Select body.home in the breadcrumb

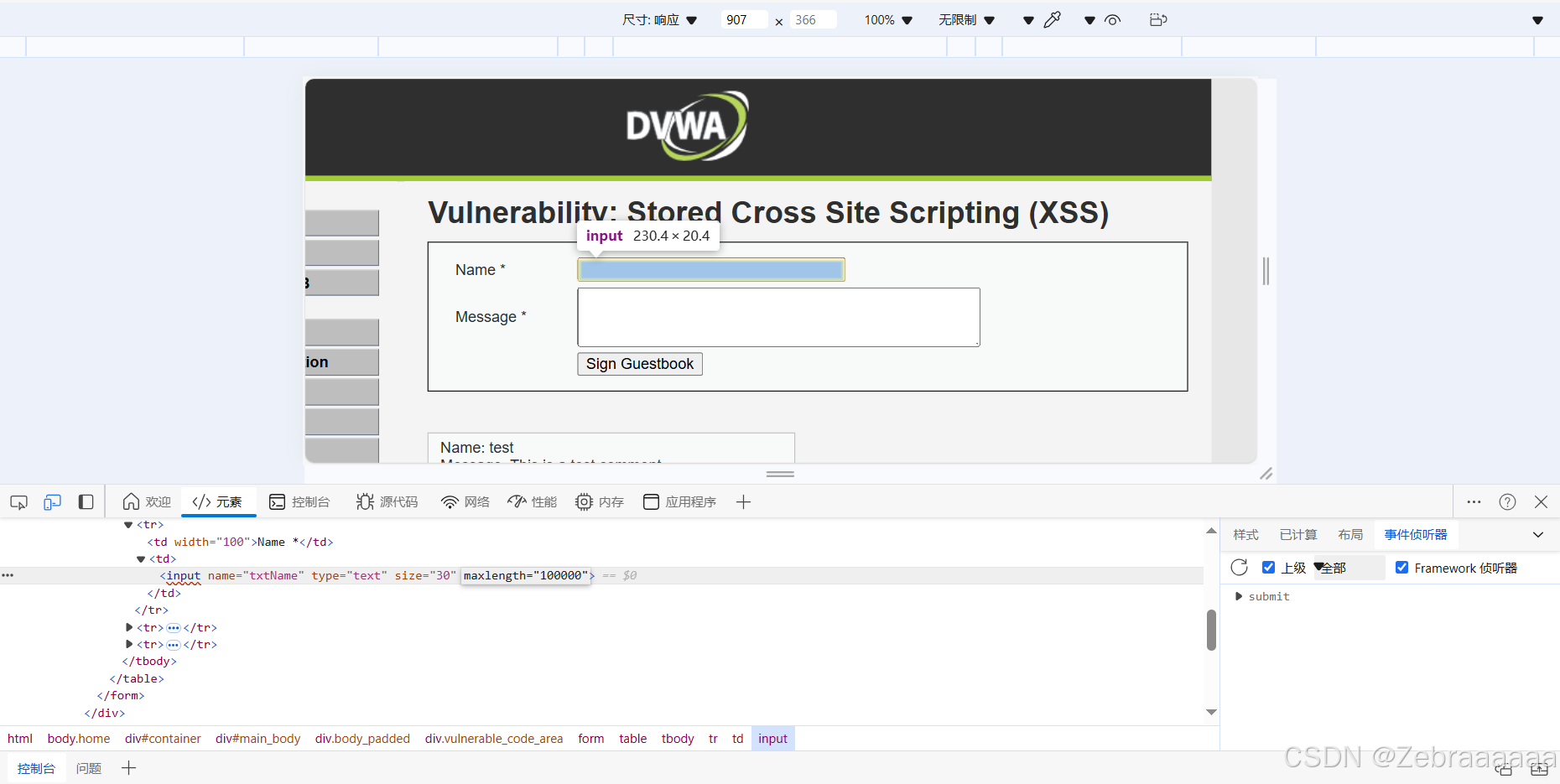coord(79,739)
